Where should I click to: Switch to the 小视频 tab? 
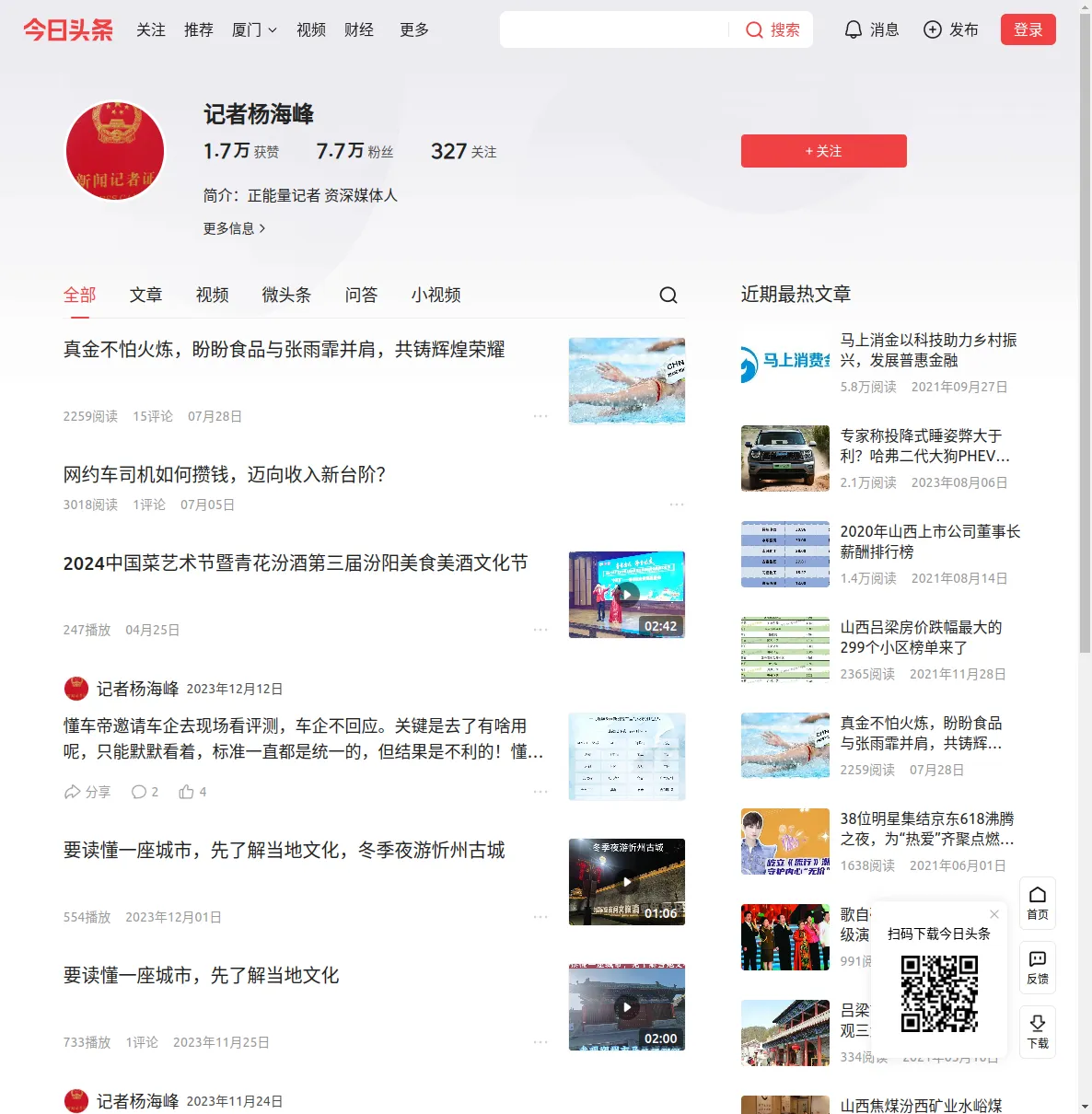point(436,295)
